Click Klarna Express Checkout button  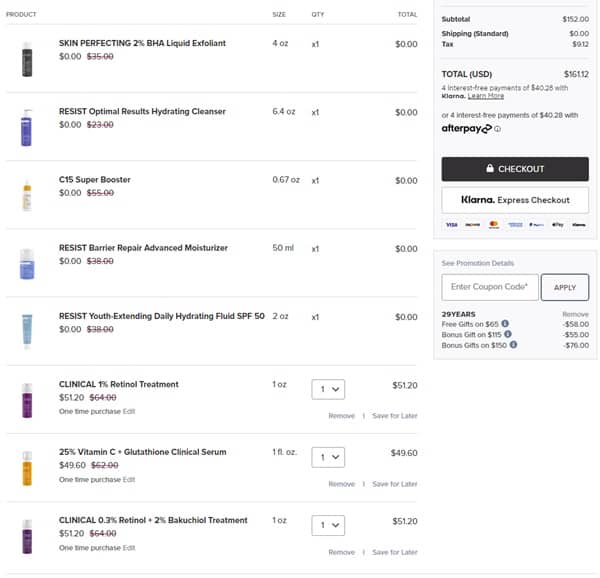pyautogui.click(x=515, y=200)
